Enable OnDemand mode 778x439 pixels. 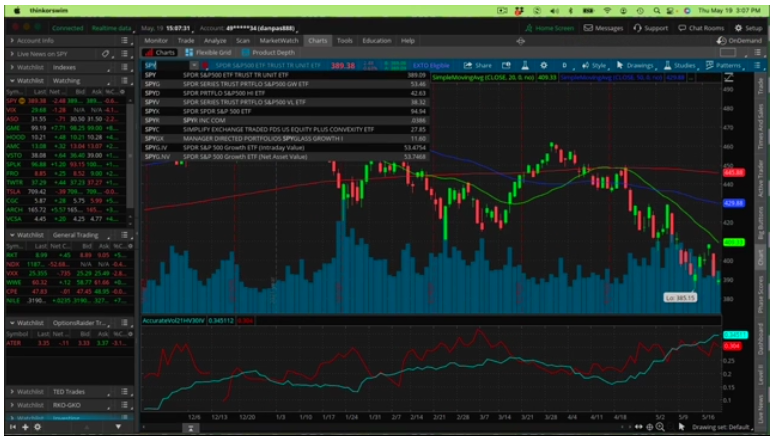click(739, 41)
